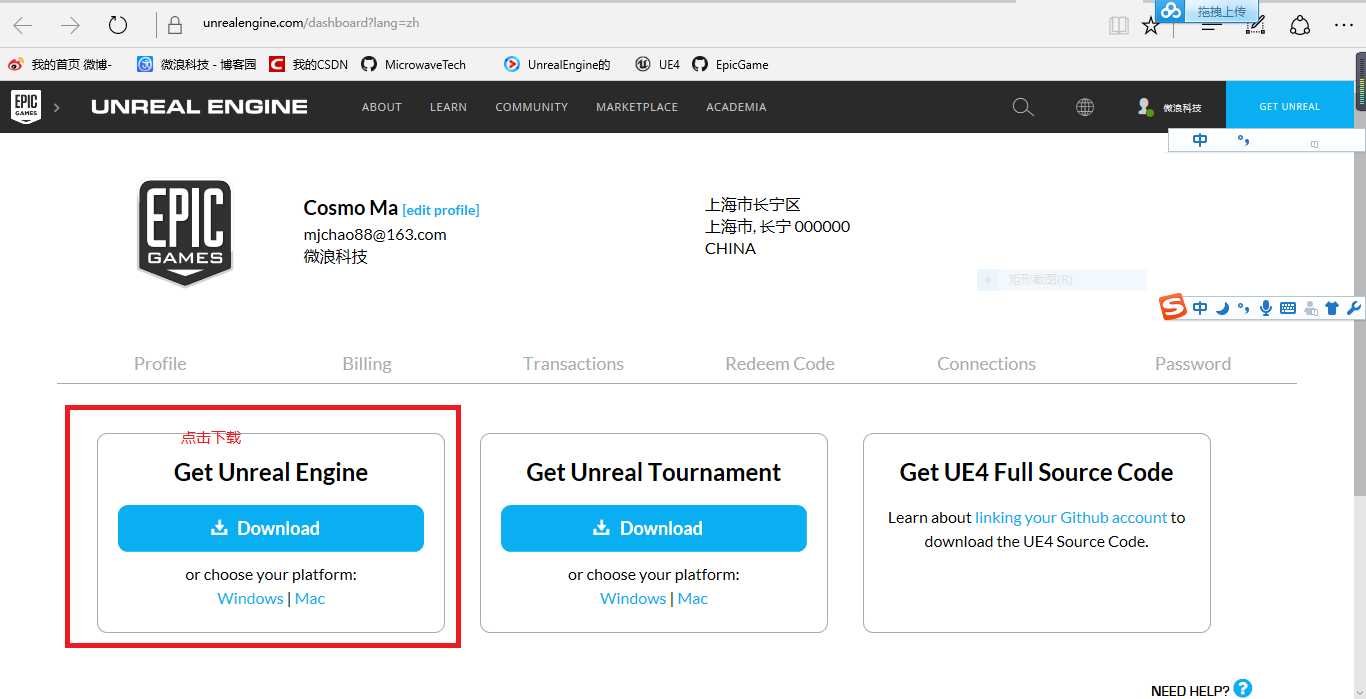Choose Mac under Get Unreal Tournament

(x=693, y=598)
